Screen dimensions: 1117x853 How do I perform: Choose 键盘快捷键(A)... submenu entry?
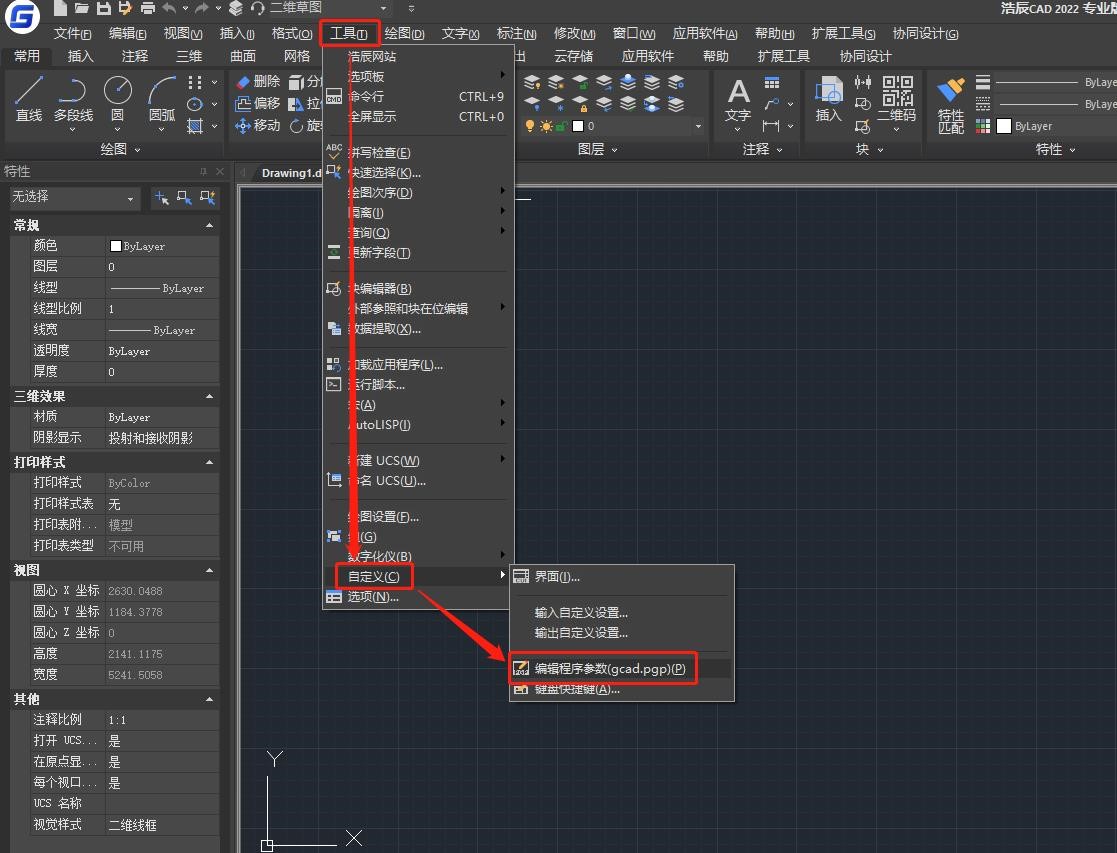[621, 689]
